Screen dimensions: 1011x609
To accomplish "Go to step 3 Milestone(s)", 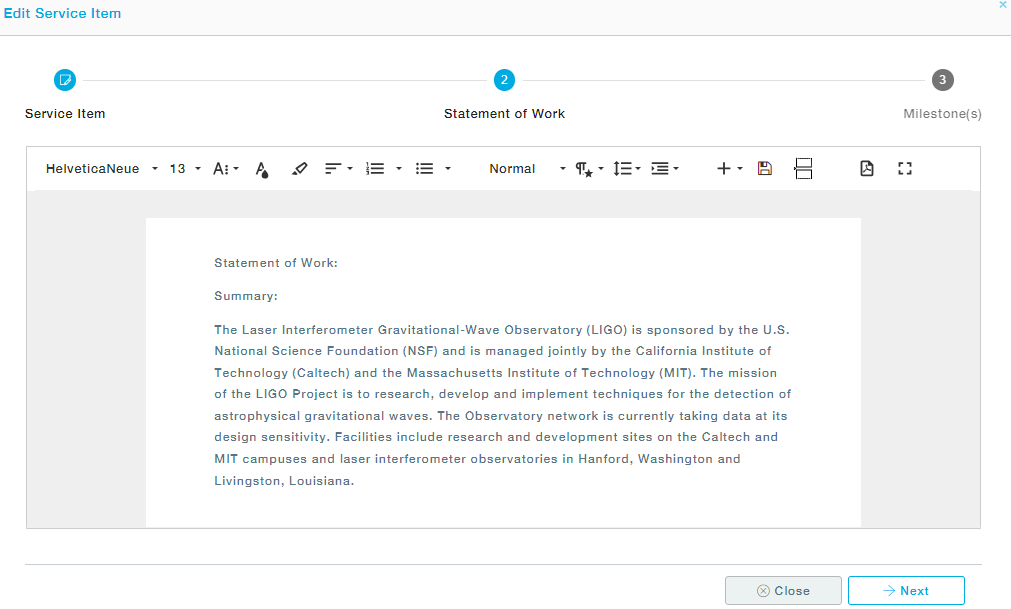I will pos(942,80).
